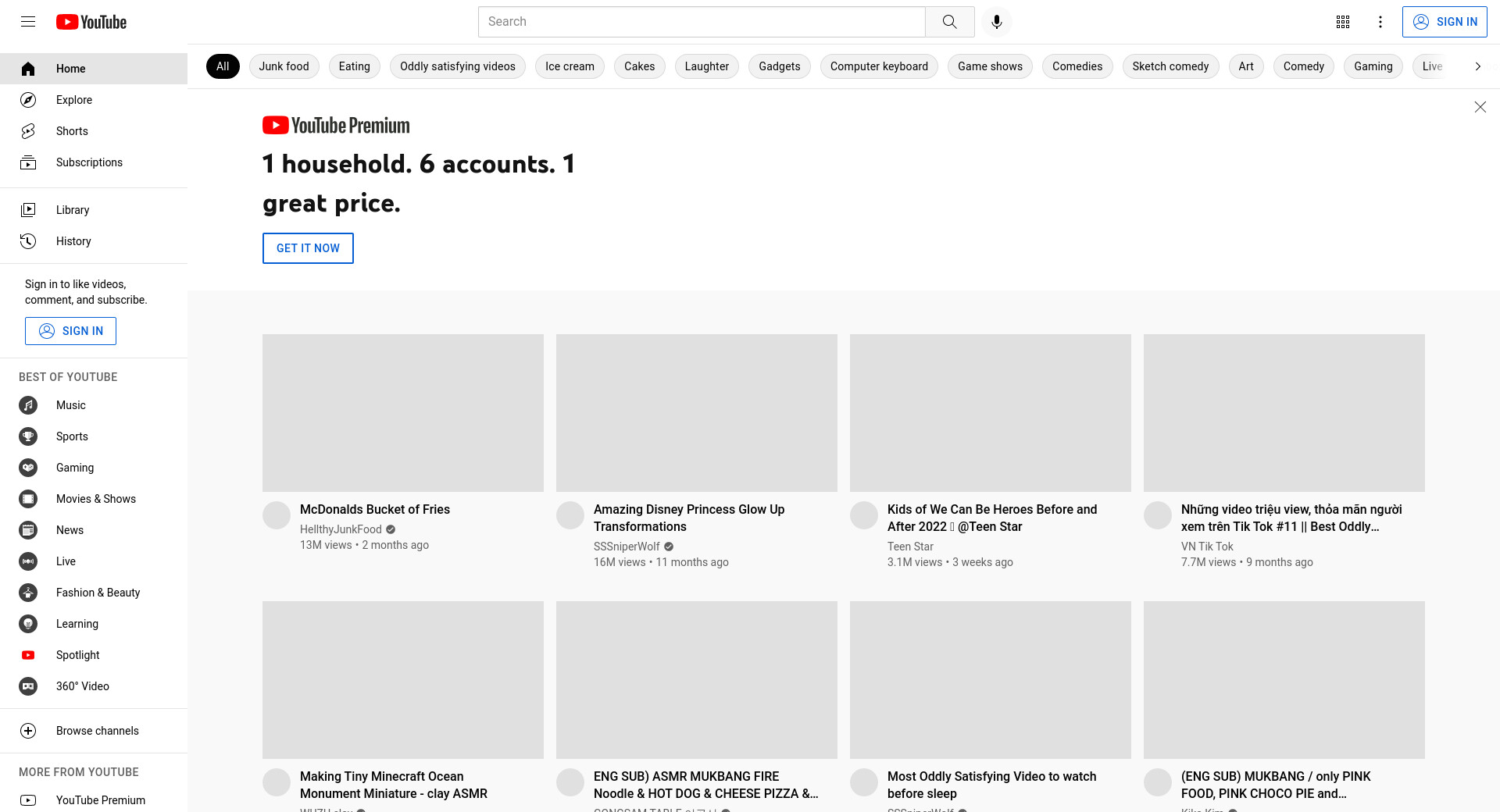
Task: Click the Live broadcast icon in sidebar
Action: (x=28, y=561)
